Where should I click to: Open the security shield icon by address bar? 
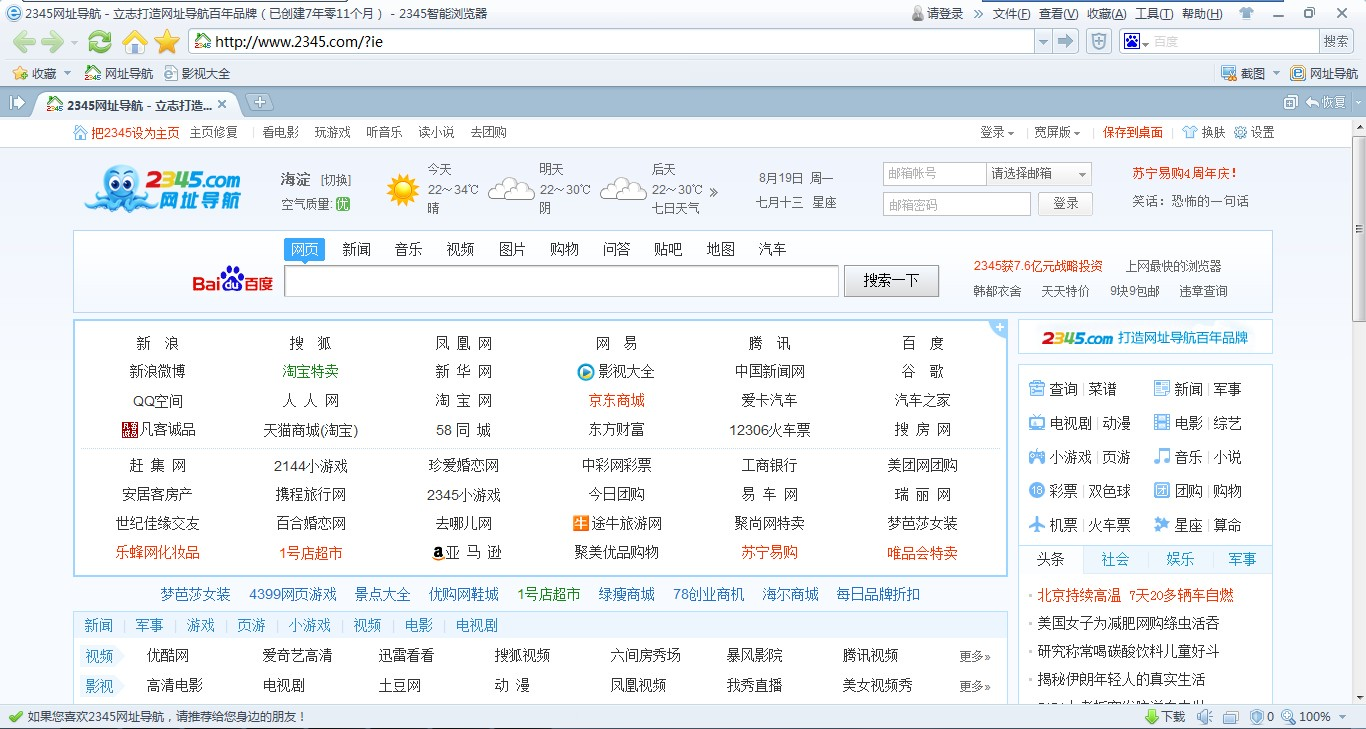point(1099,41)
